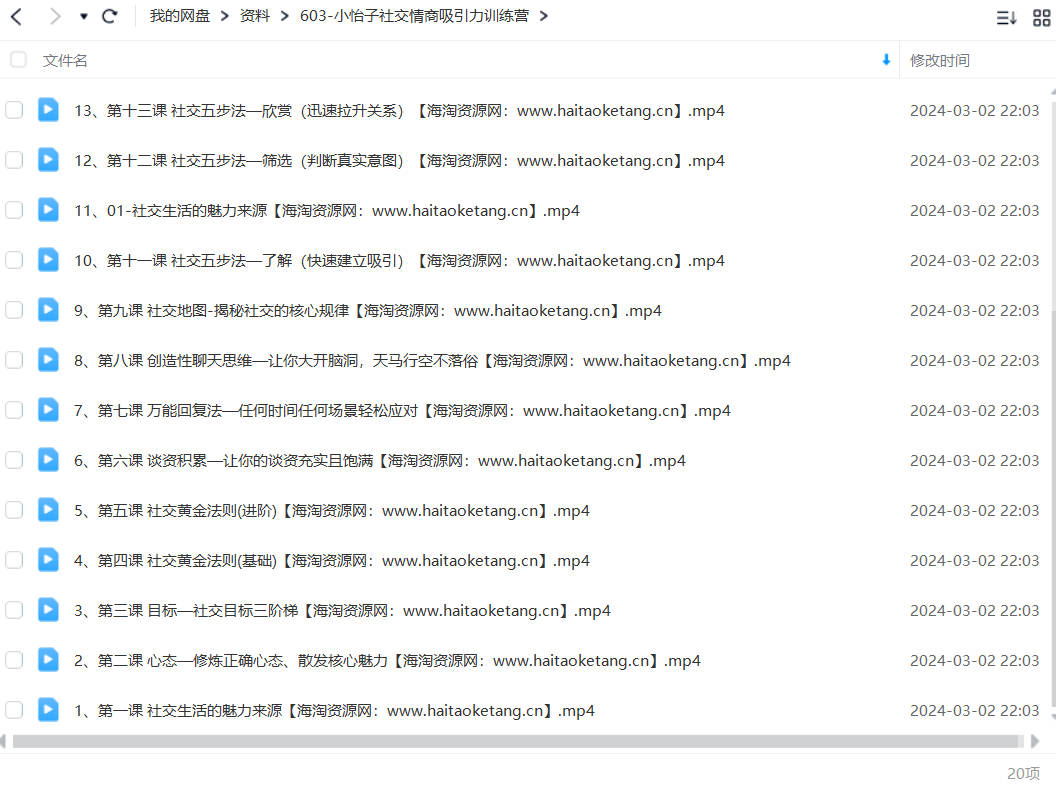The image size is (1056, 787).
Task: Tick the select-all checkbox beside 文件名
Action: click(18, 60)
